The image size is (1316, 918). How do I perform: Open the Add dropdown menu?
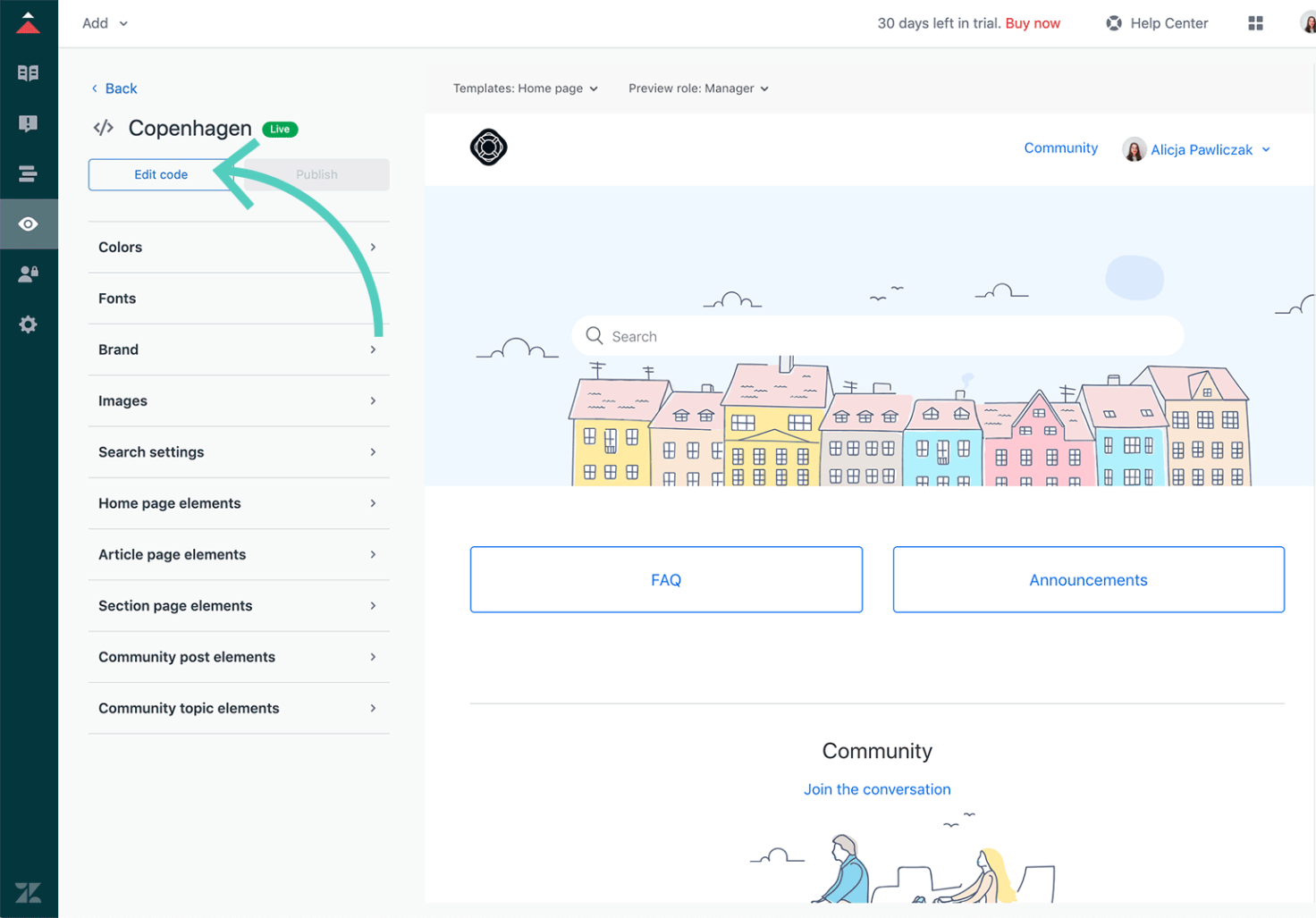coord(105,23)
